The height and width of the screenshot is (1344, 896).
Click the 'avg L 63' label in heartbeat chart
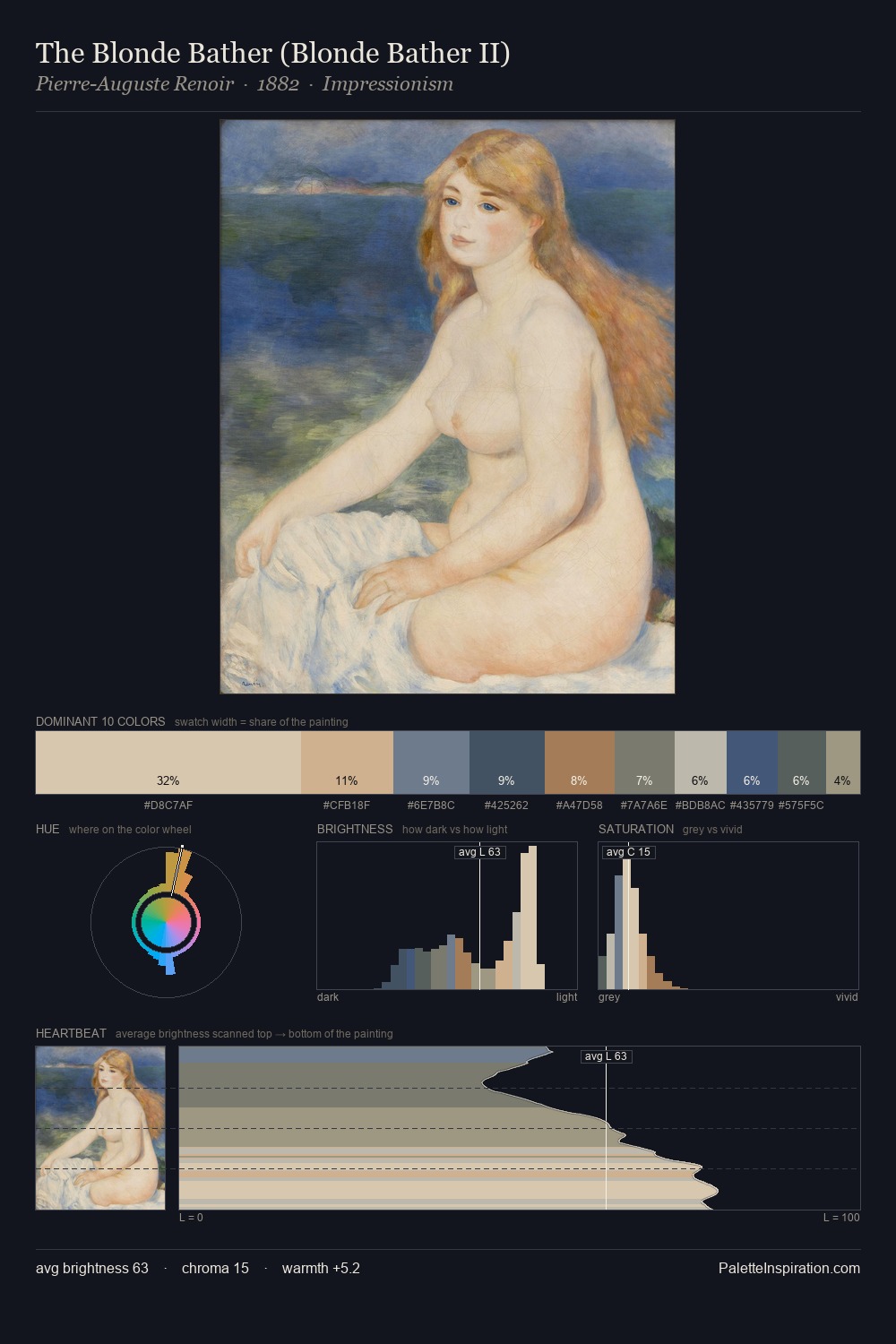click(607, 1056)
